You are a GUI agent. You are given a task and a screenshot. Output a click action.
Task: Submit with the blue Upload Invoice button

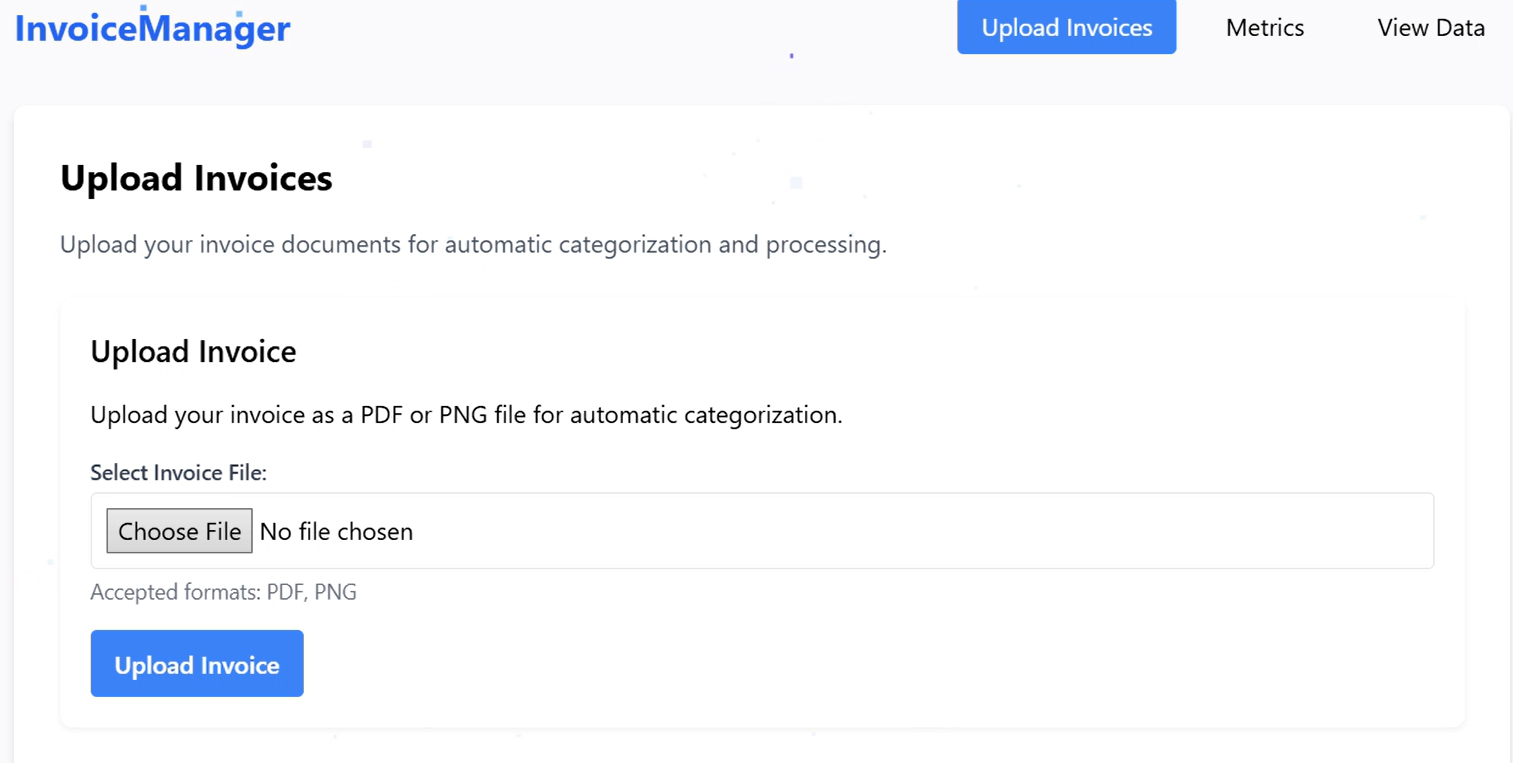click(197, 664)
